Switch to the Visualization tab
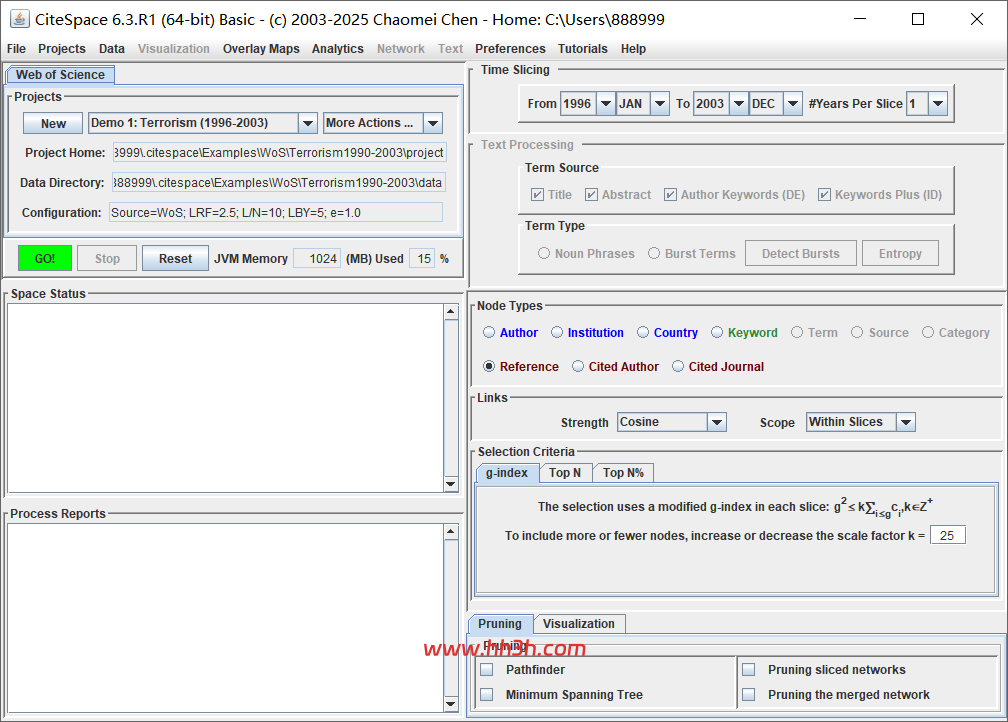Screen dimensions: 1008x722 (579, 624)
